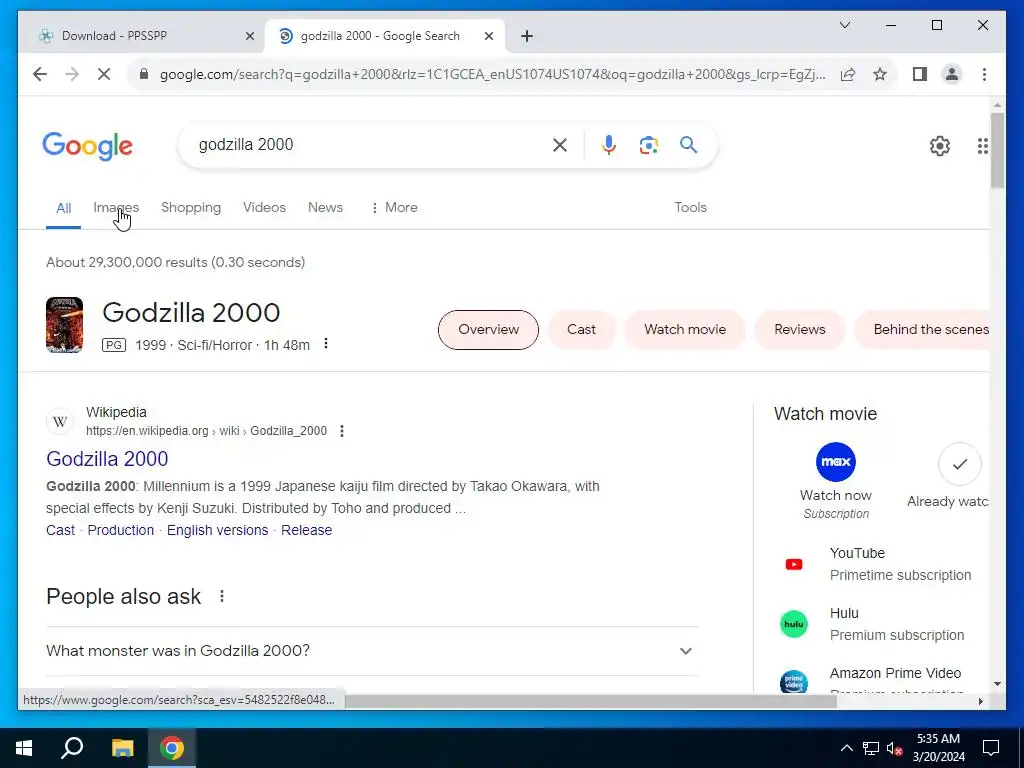This screenshot has width=1024, height=768.
Task: Open options dots beside movie runtime
Action: click(325, 344)
